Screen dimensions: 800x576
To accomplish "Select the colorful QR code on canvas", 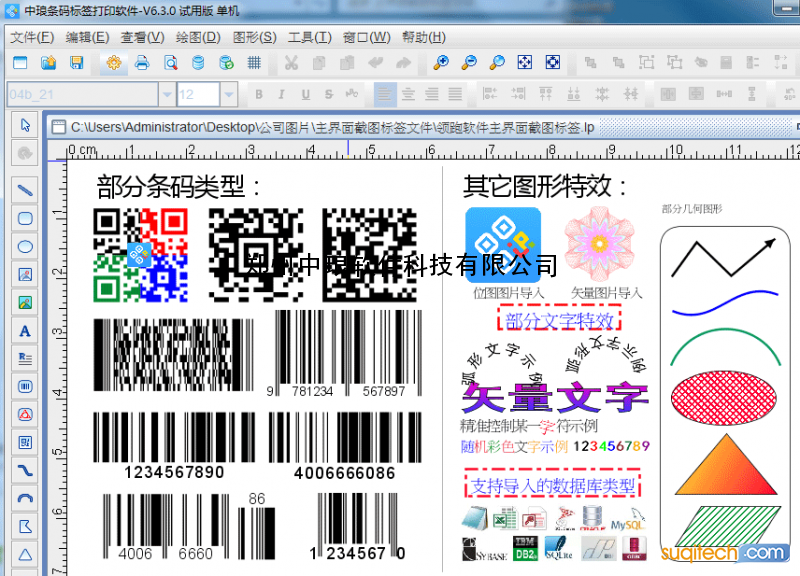I will click(x=140, y=255).
